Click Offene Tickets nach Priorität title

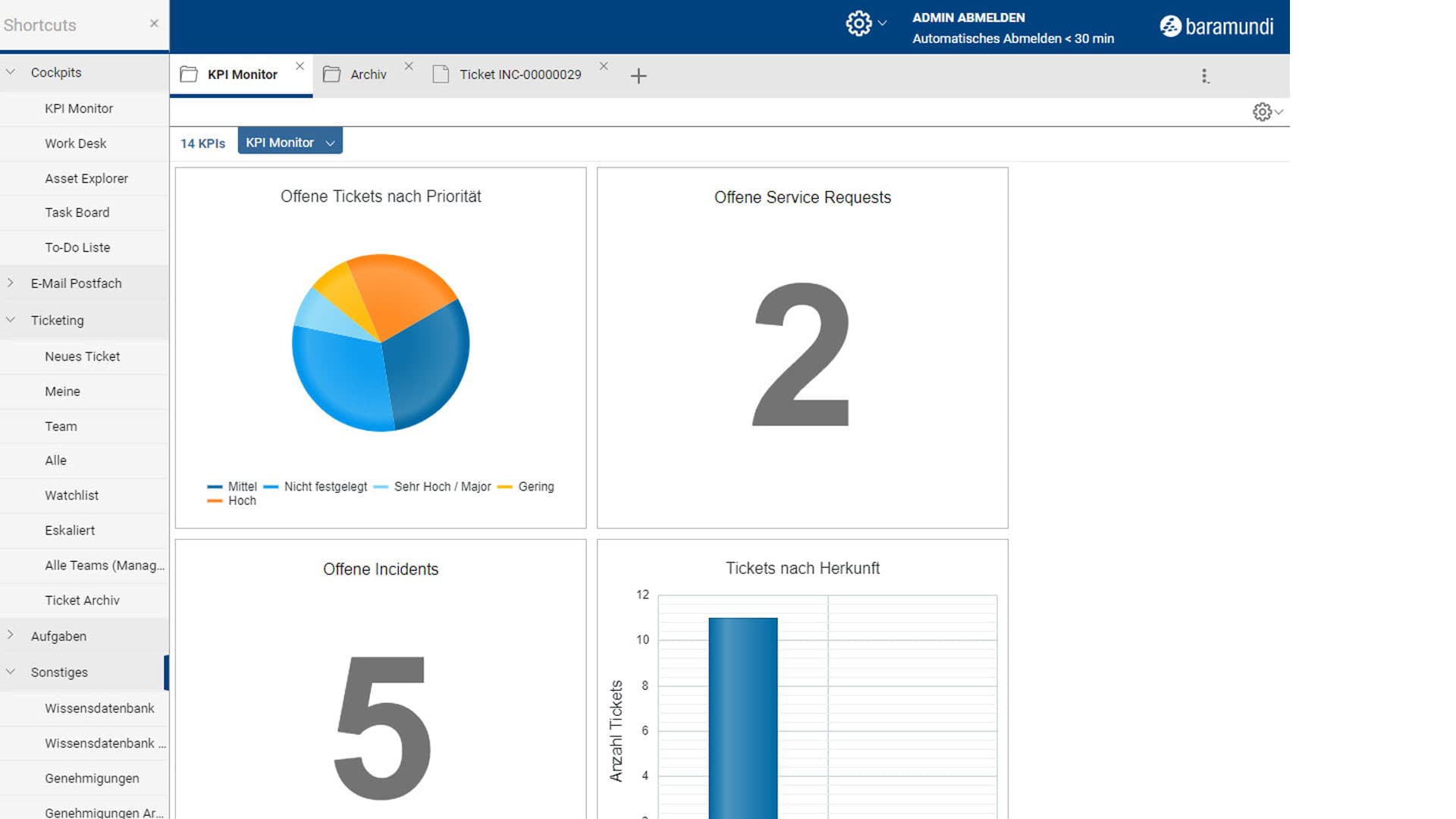pyautogui.click(x=381, y=196)
